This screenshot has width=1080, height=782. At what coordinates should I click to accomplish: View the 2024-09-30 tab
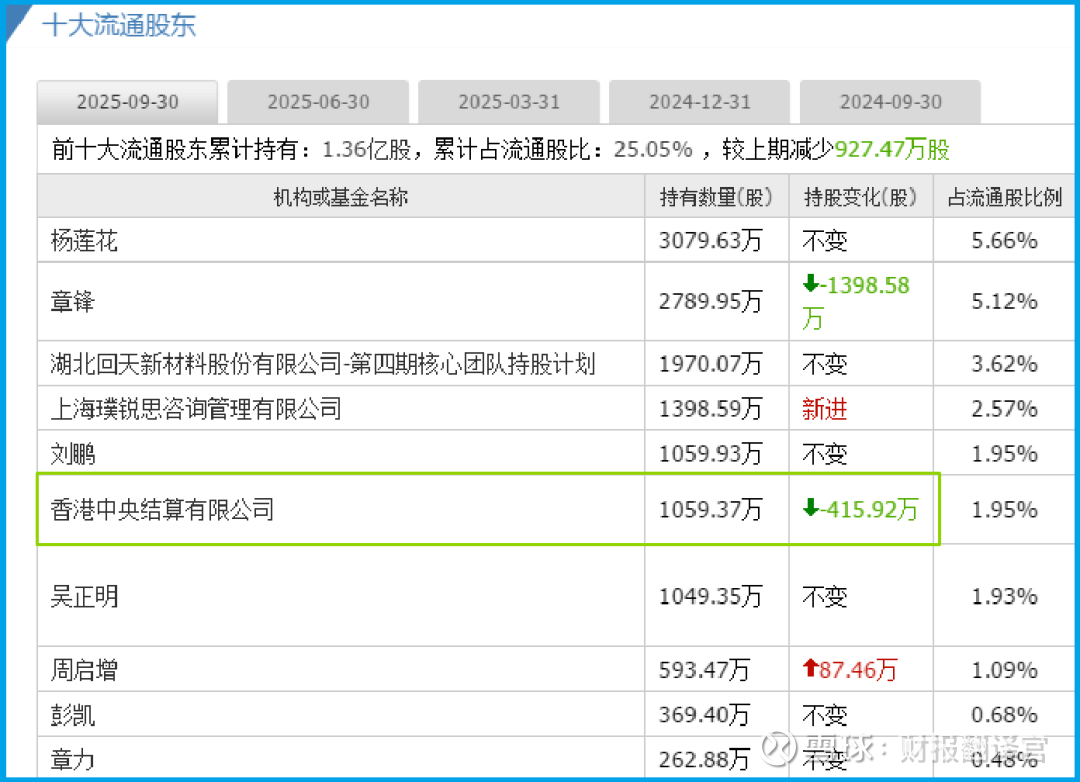[890, 102]
